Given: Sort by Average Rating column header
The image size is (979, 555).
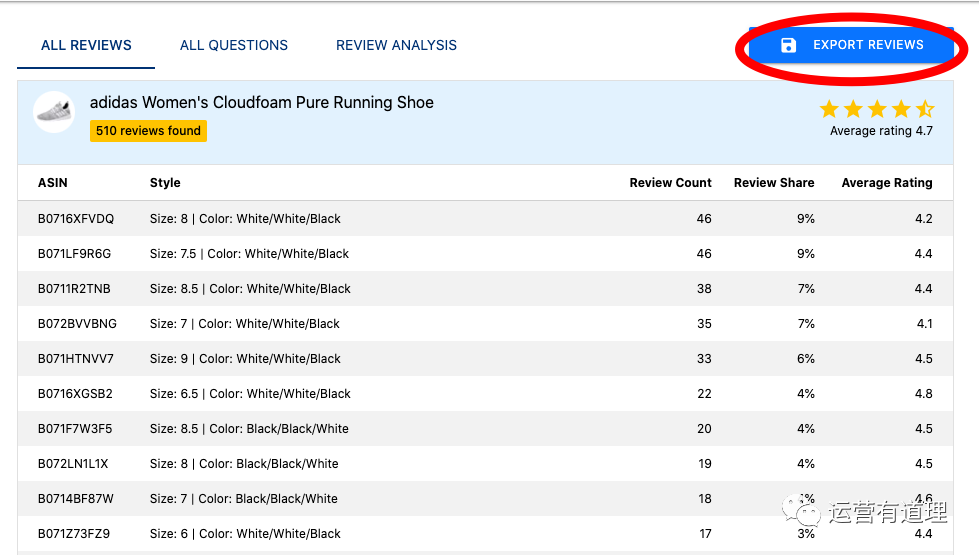Looking at the screenshot, I should point(886,183).
